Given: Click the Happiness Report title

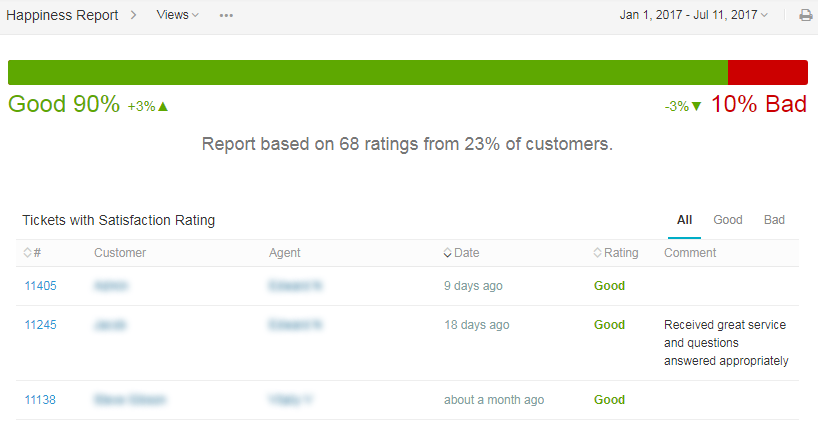Looking at the screenshot, I should tap(62, 15).
